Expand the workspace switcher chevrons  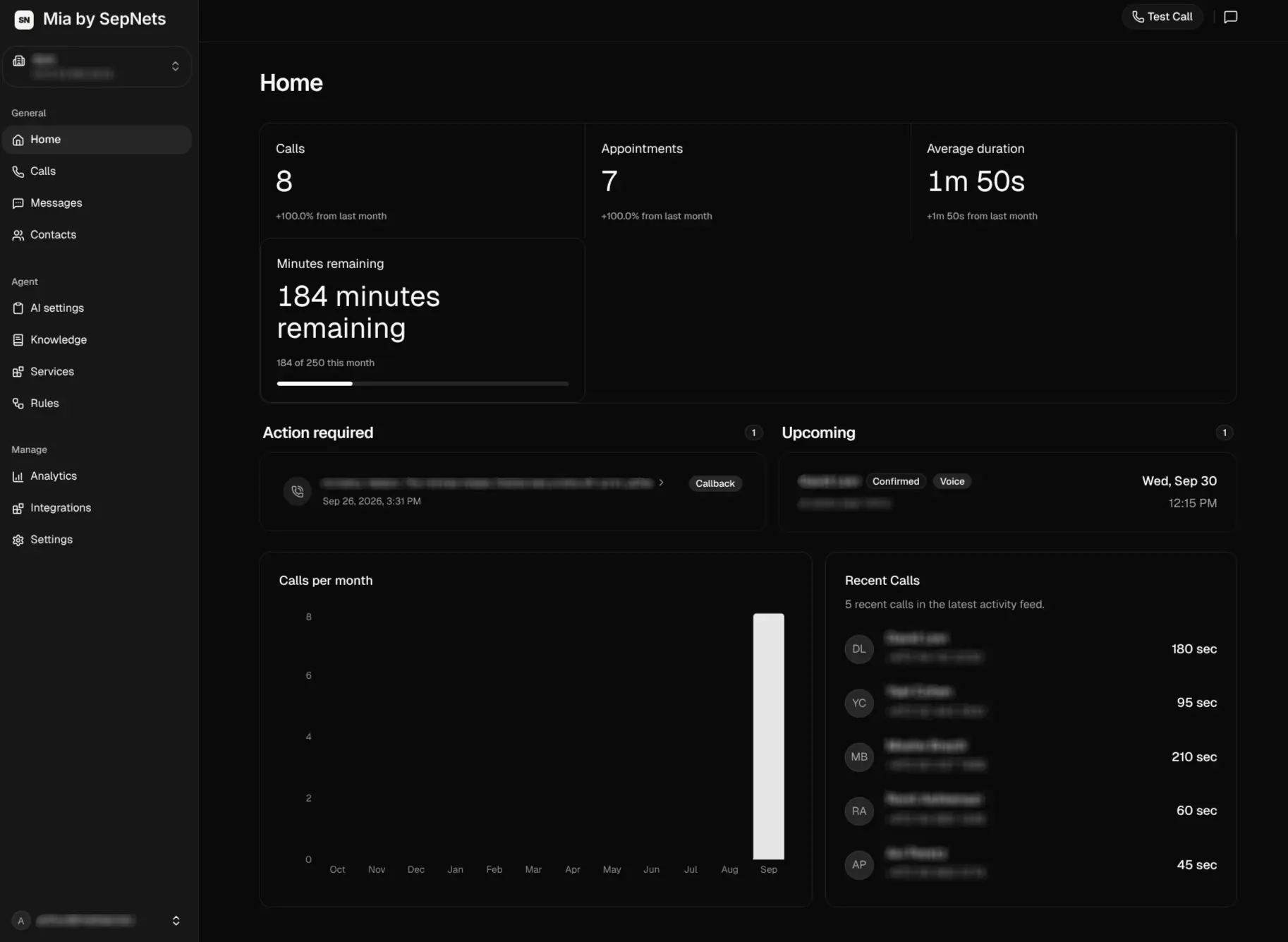(176, 66)
